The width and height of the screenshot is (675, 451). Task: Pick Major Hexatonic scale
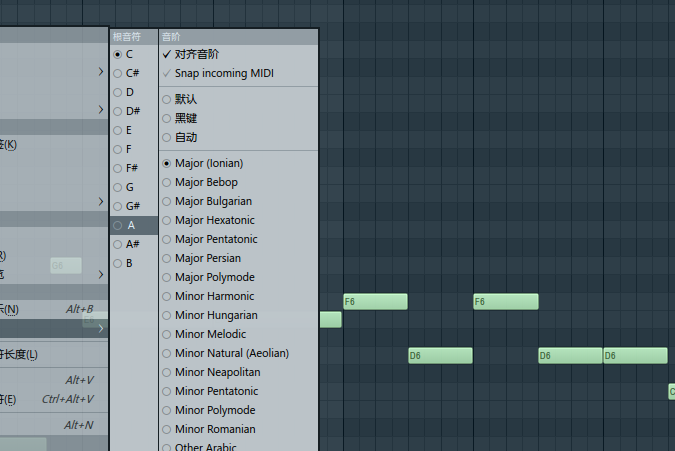(238, 220)
